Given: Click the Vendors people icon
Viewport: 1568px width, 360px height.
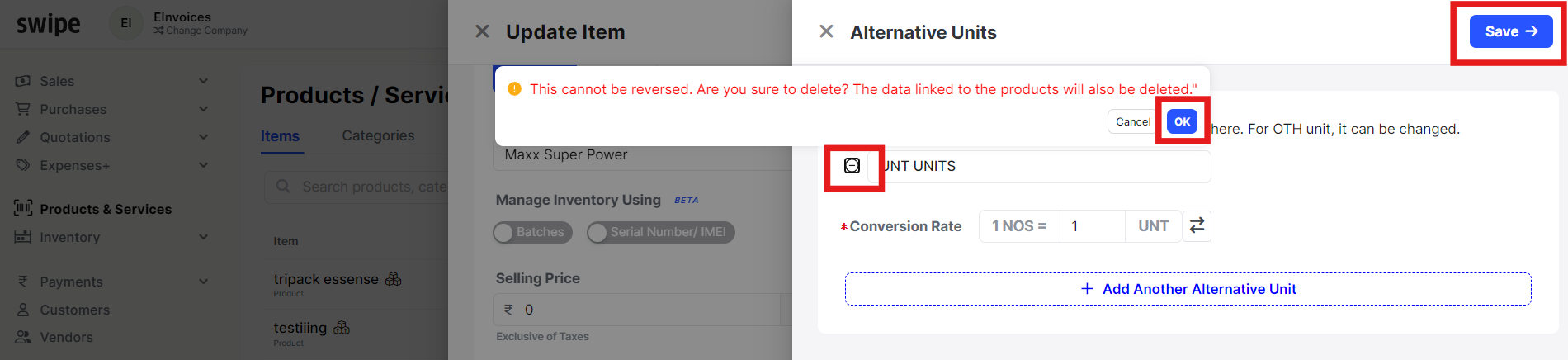Looking at the screenshot, I should click(23, 337).
